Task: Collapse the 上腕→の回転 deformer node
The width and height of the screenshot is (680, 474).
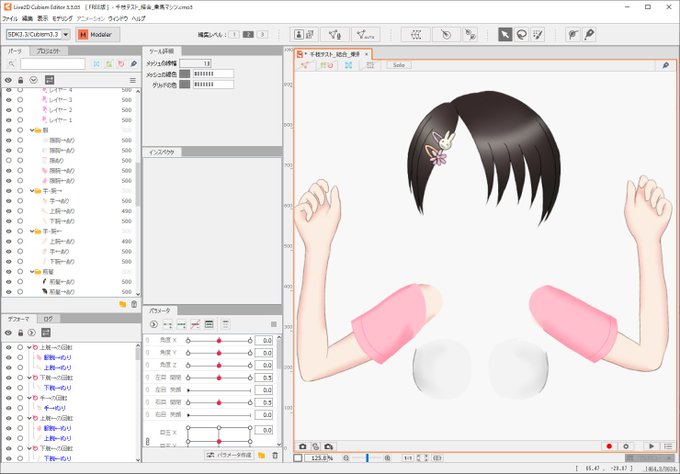Action: click(x=29, y=347)
